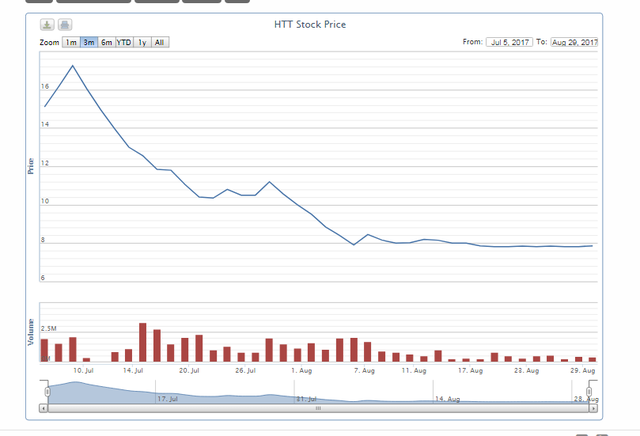640x436 pixels.
Task: Click the price peak near 10 Jul
Action: 72,66
